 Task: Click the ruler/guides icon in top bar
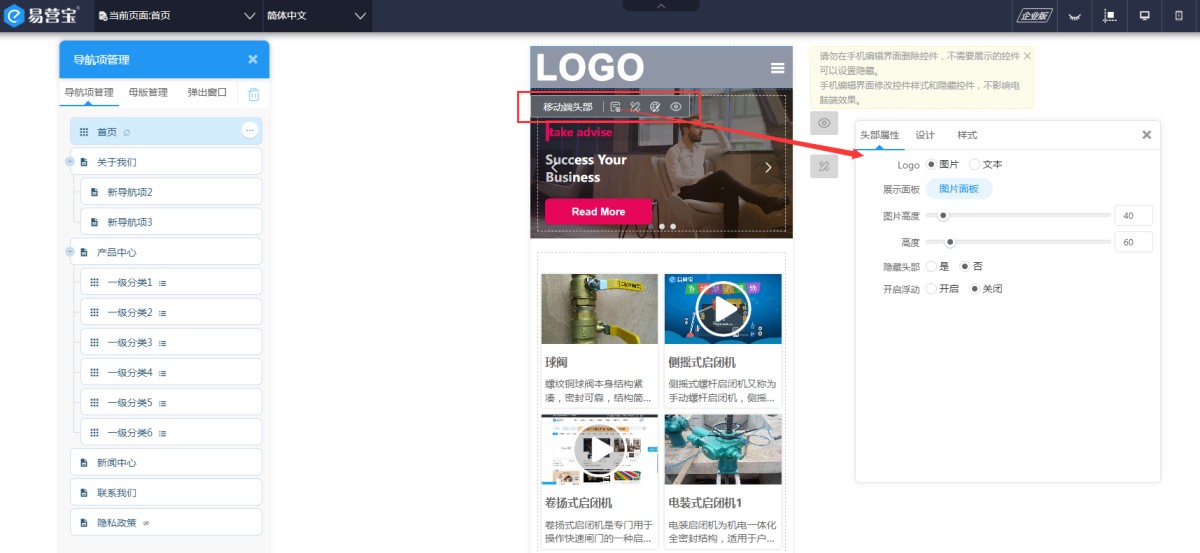[1110, 16]
